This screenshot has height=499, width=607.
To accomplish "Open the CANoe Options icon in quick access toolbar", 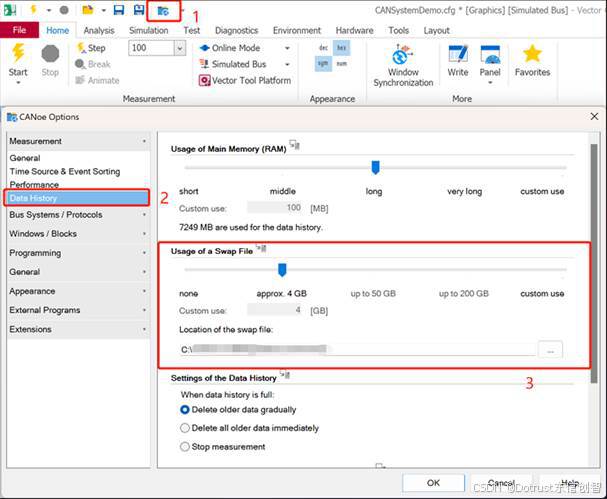I will point(163,11).
